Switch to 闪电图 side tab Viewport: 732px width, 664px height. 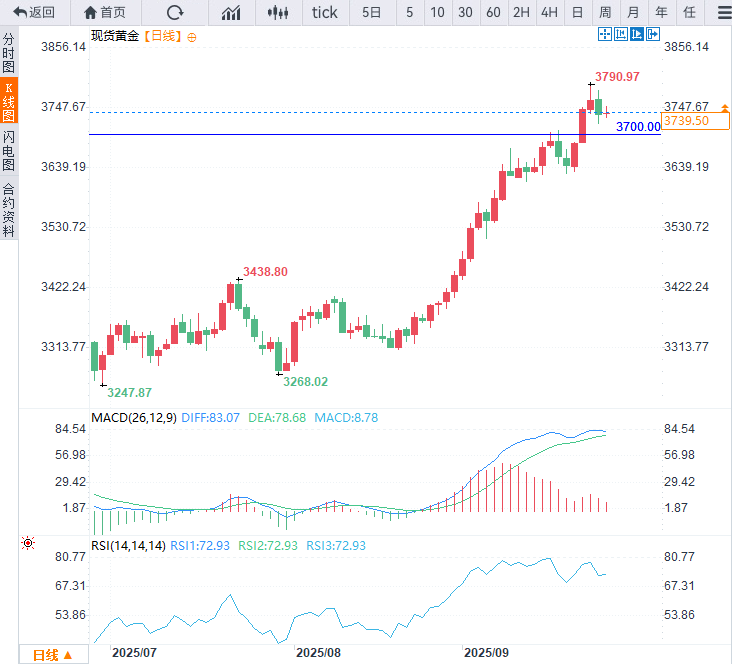pyautogui.click(x=8, y=150)
